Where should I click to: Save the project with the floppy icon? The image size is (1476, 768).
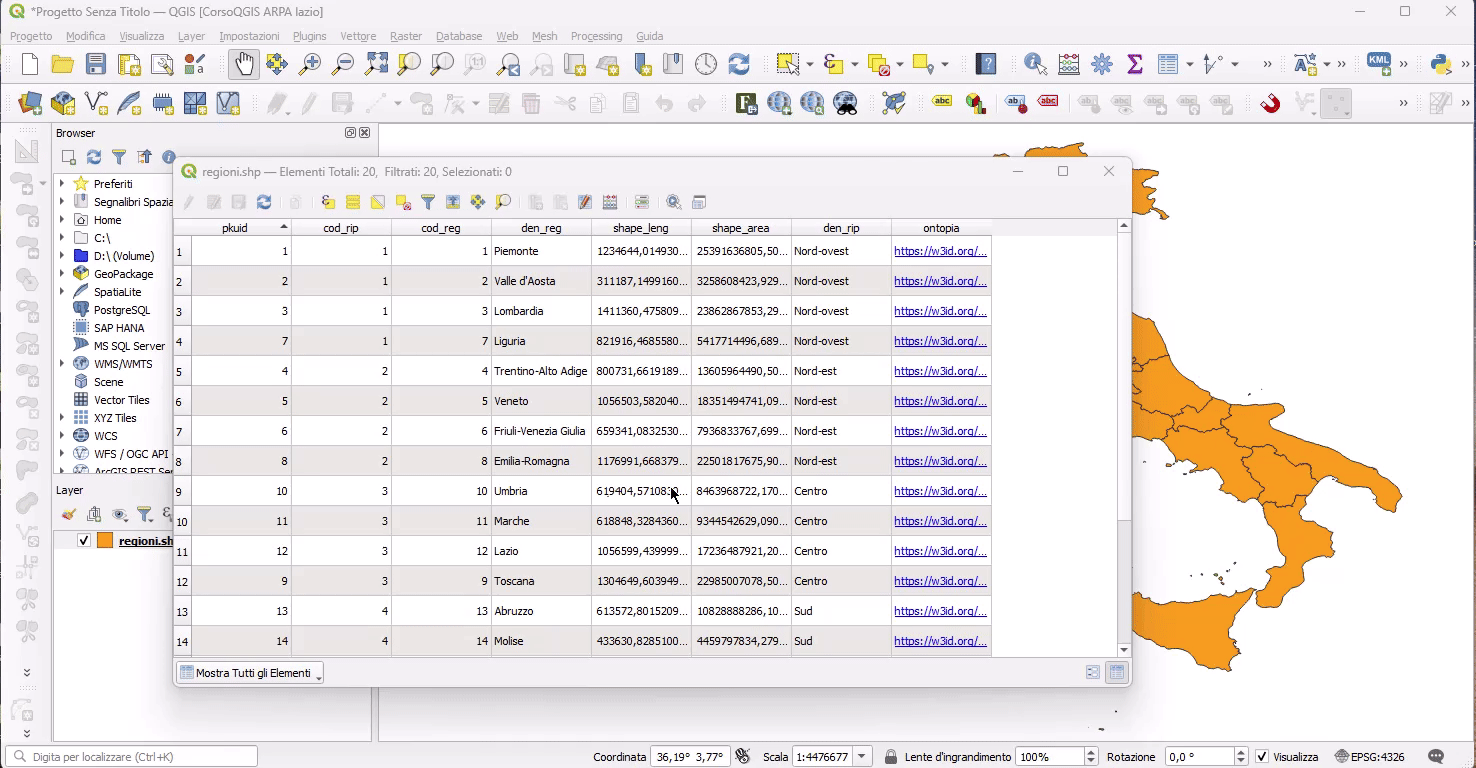pos(95,65)
